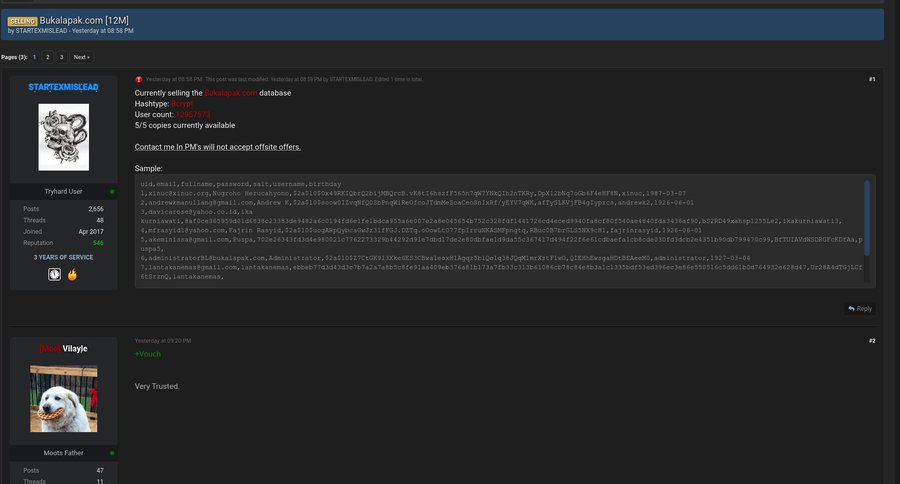Viewport: 900px width, 484px height.
Task: Click the threads count 48
Action: (x=100, y=220)
